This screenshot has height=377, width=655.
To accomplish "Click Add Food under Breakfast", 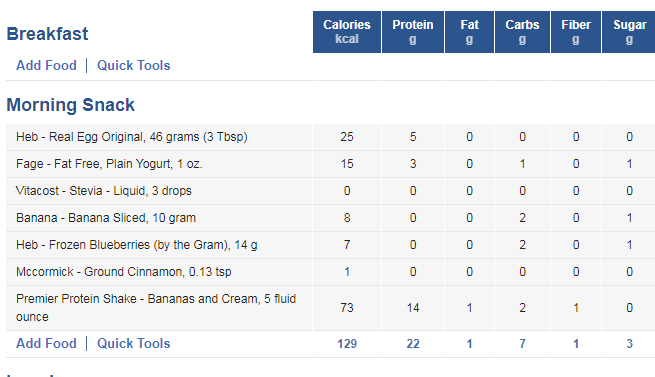I will click(46, 66).
